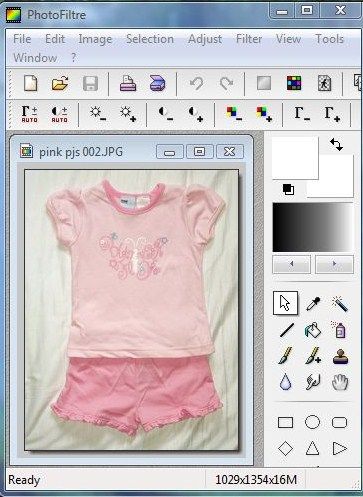The height and width of the screenshot is (497, 363).
Task: Select the Magic Wand tool
Action: click(x=340, y=304)
